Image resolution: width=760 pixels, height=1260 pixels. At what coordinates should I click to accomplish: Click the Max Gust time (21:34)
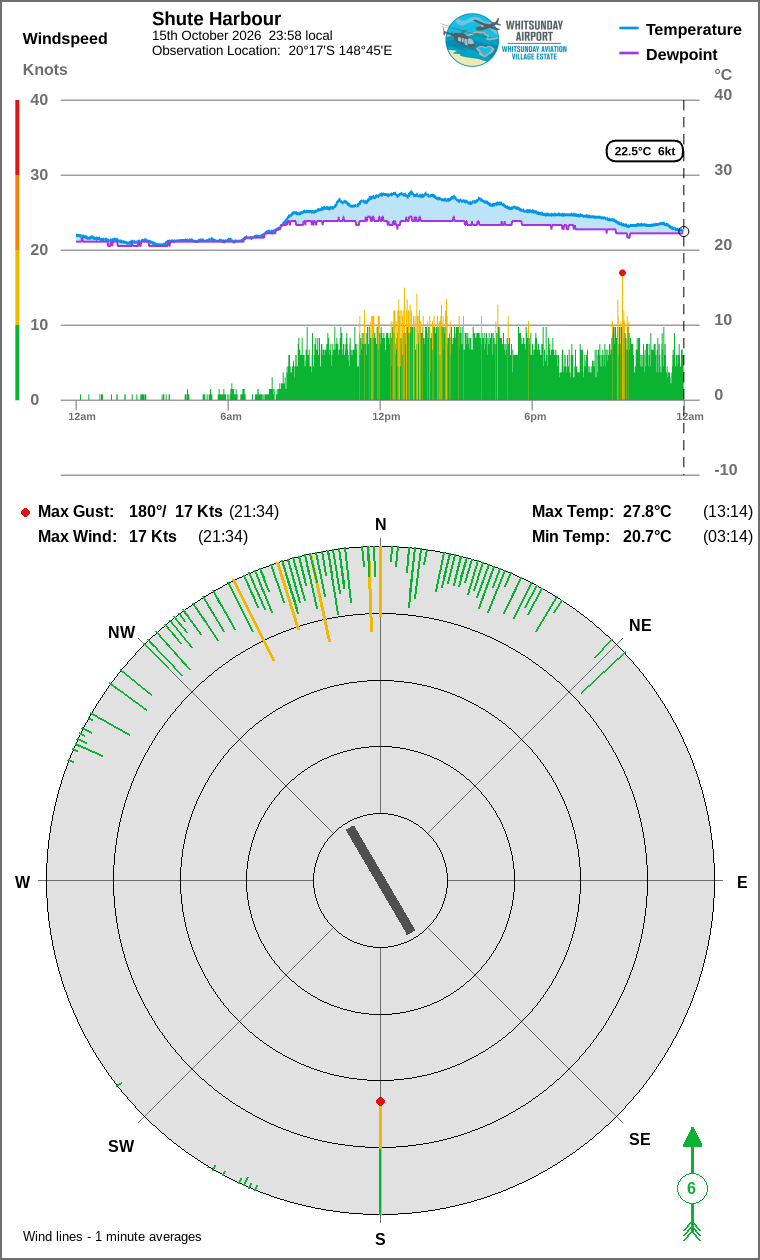[x=254, y=511]
